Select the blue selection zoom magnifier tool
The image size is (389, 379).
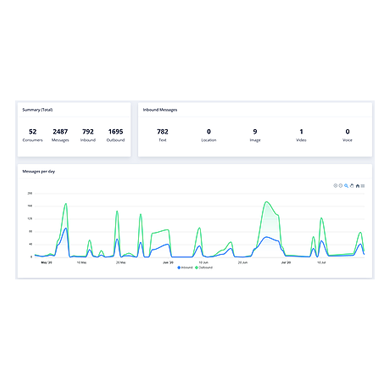coord(346,186)
